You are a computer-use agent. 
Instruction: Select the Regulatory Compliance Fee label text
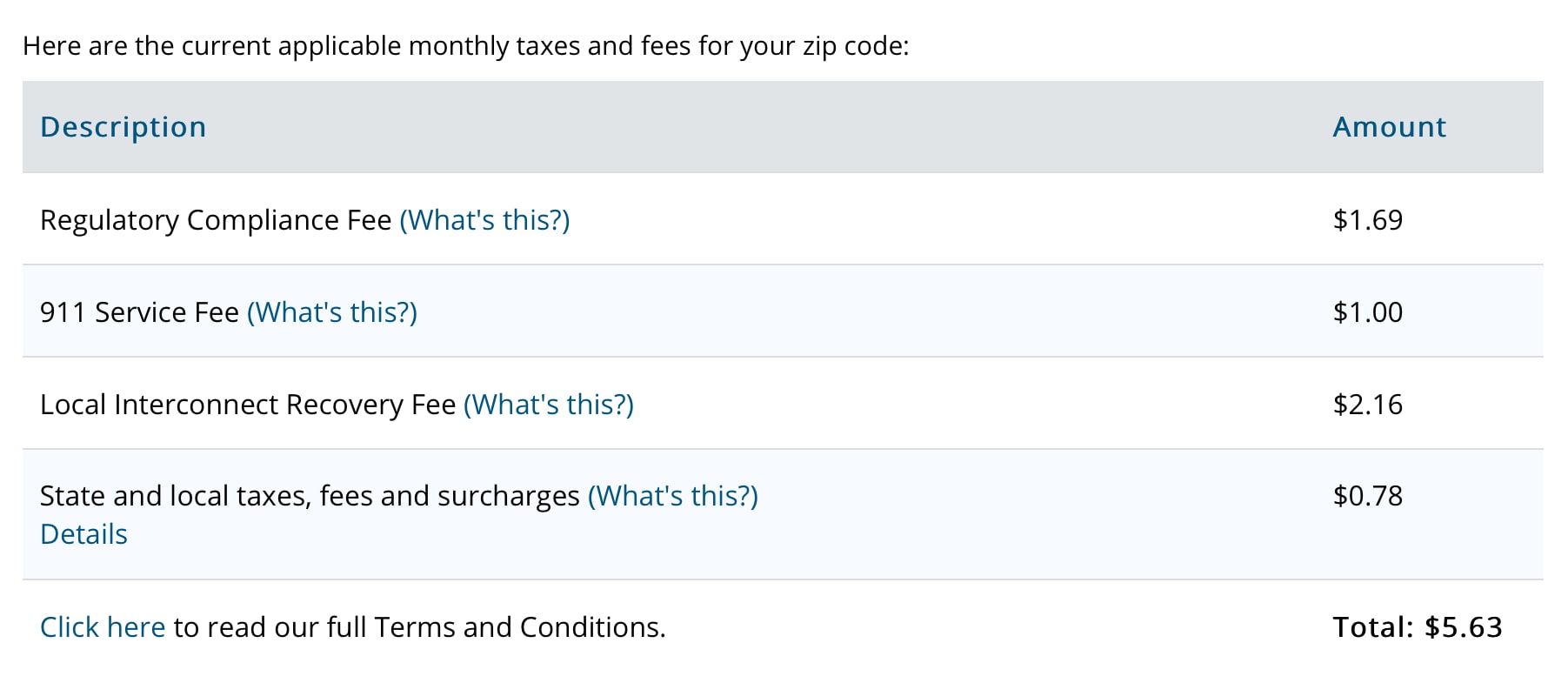(x=216, y=220)
